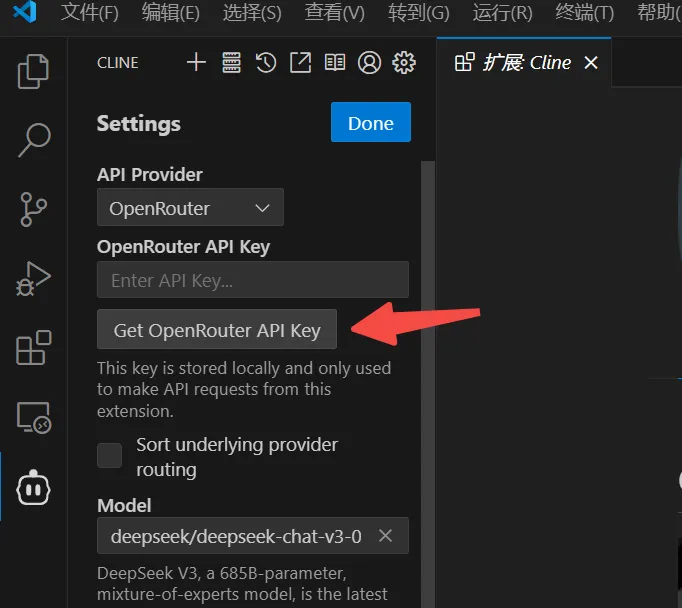The width and height of the screenshot is (682, 608).
Task: Select the Cline robot icon in activity bar
Action: 33,488
